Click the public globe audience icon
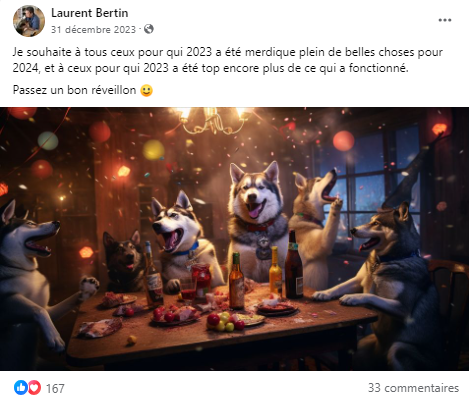Image resolution: width=469 pixels, height=402 pixels. point(149,29)
